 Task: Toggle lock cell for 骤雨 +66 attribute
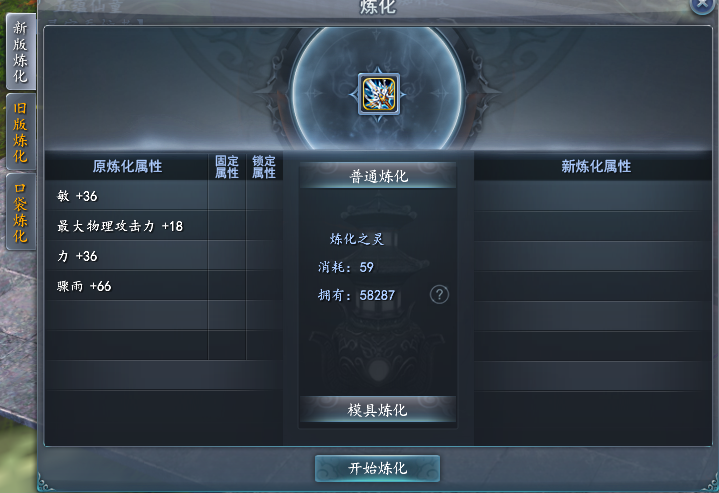[x=264, y=286]
